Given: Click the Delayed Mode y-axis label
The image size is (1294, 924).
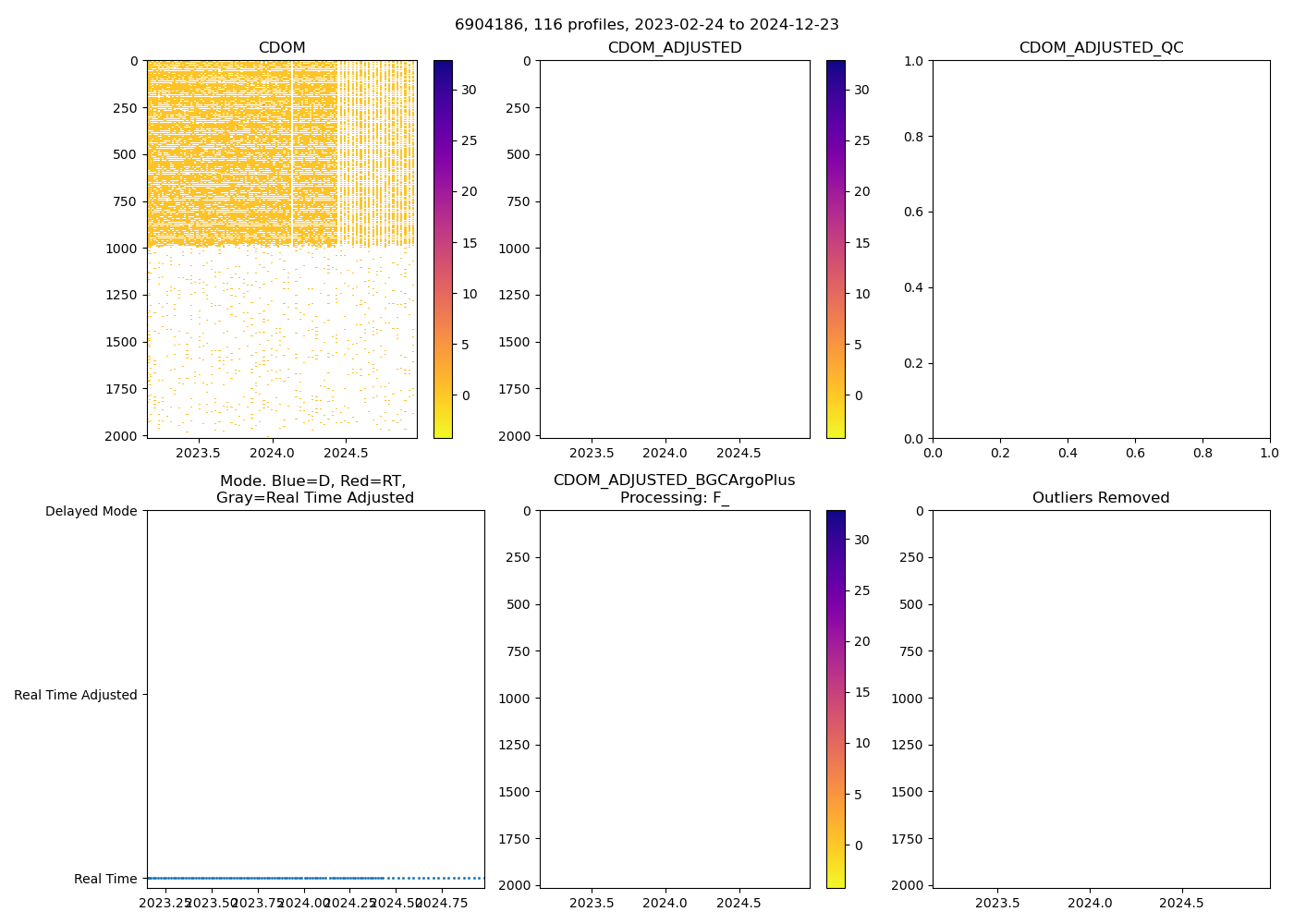Looking at the screenshot, I should tap(91, 511).
